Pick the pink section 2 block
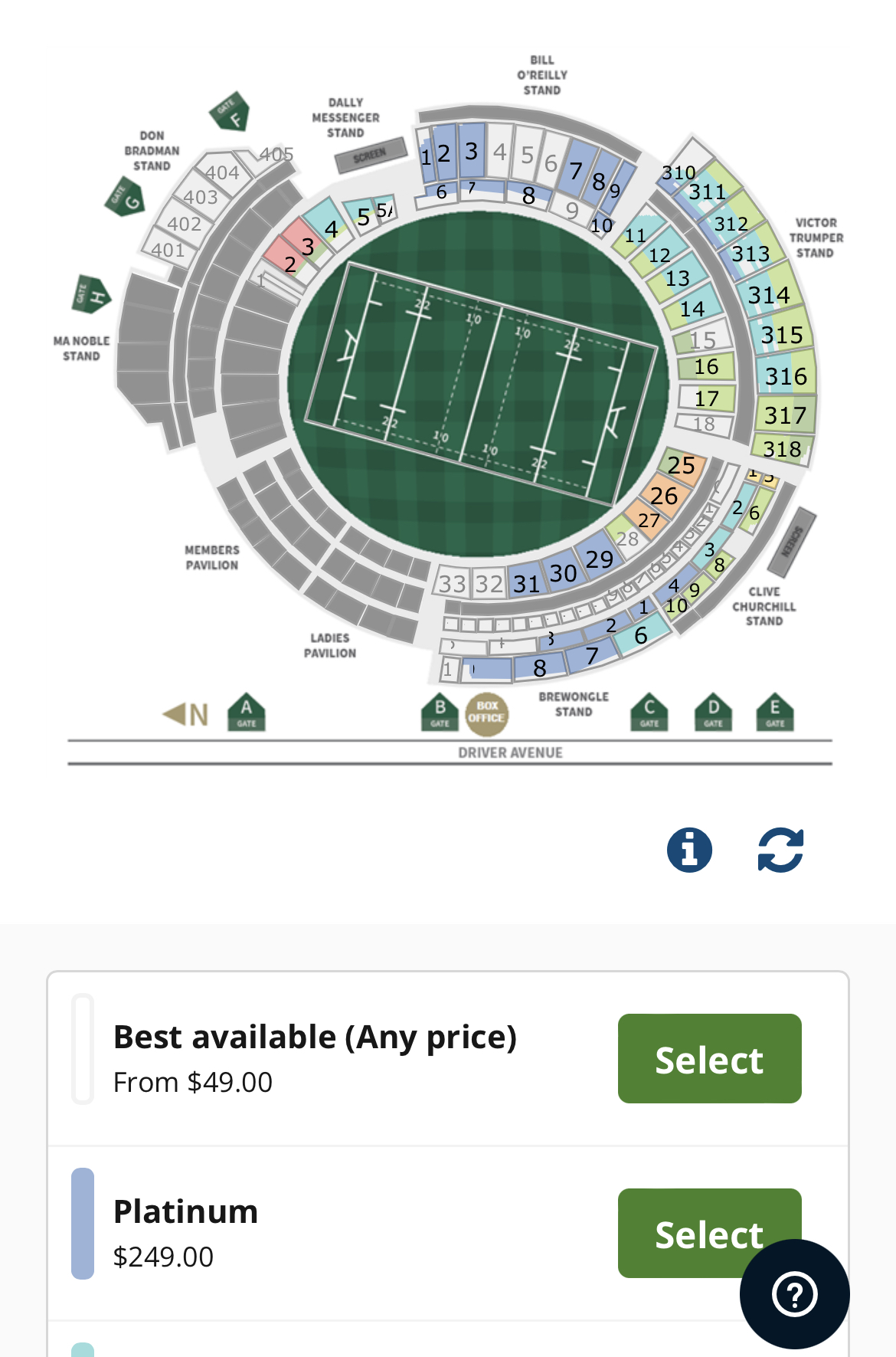896x1357 pixels. click(289, 264)
